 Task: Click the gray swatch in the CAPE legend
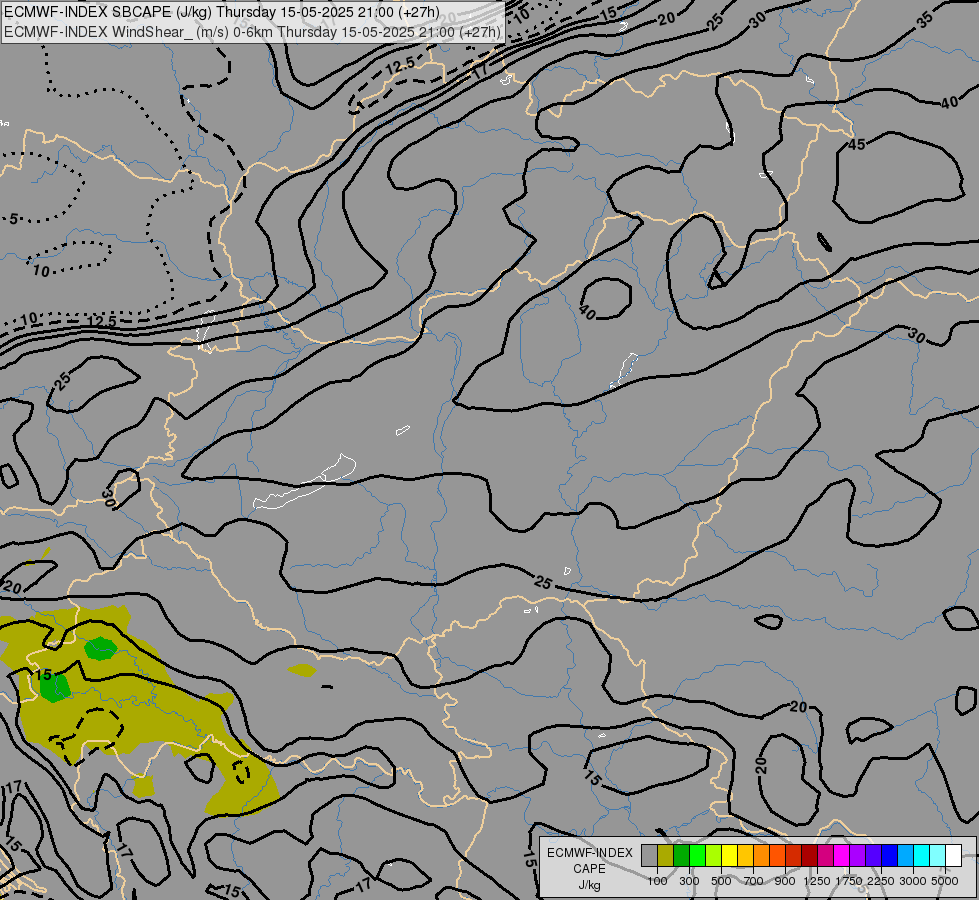pos(649,855)
